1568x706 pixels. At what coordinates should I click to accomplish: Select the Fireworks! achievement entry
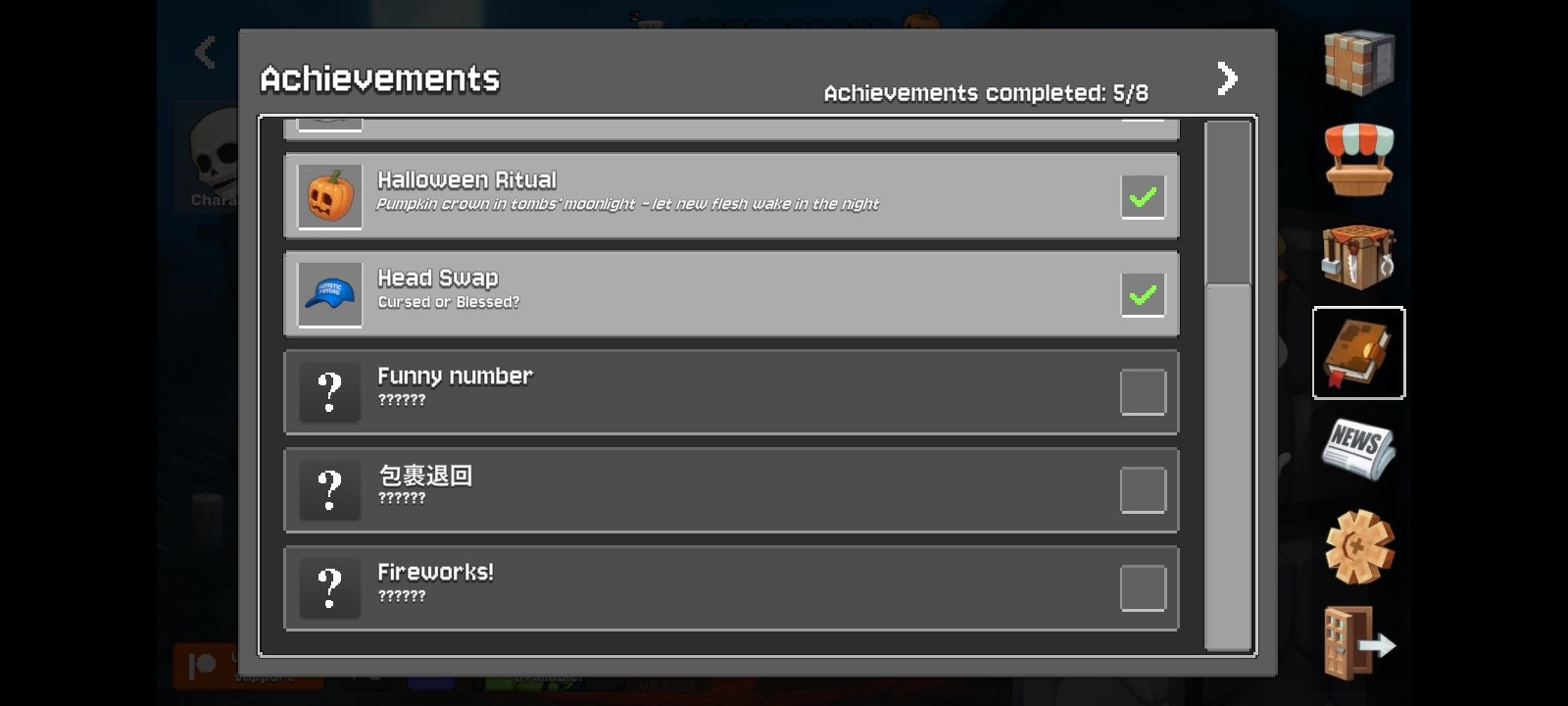731,588
